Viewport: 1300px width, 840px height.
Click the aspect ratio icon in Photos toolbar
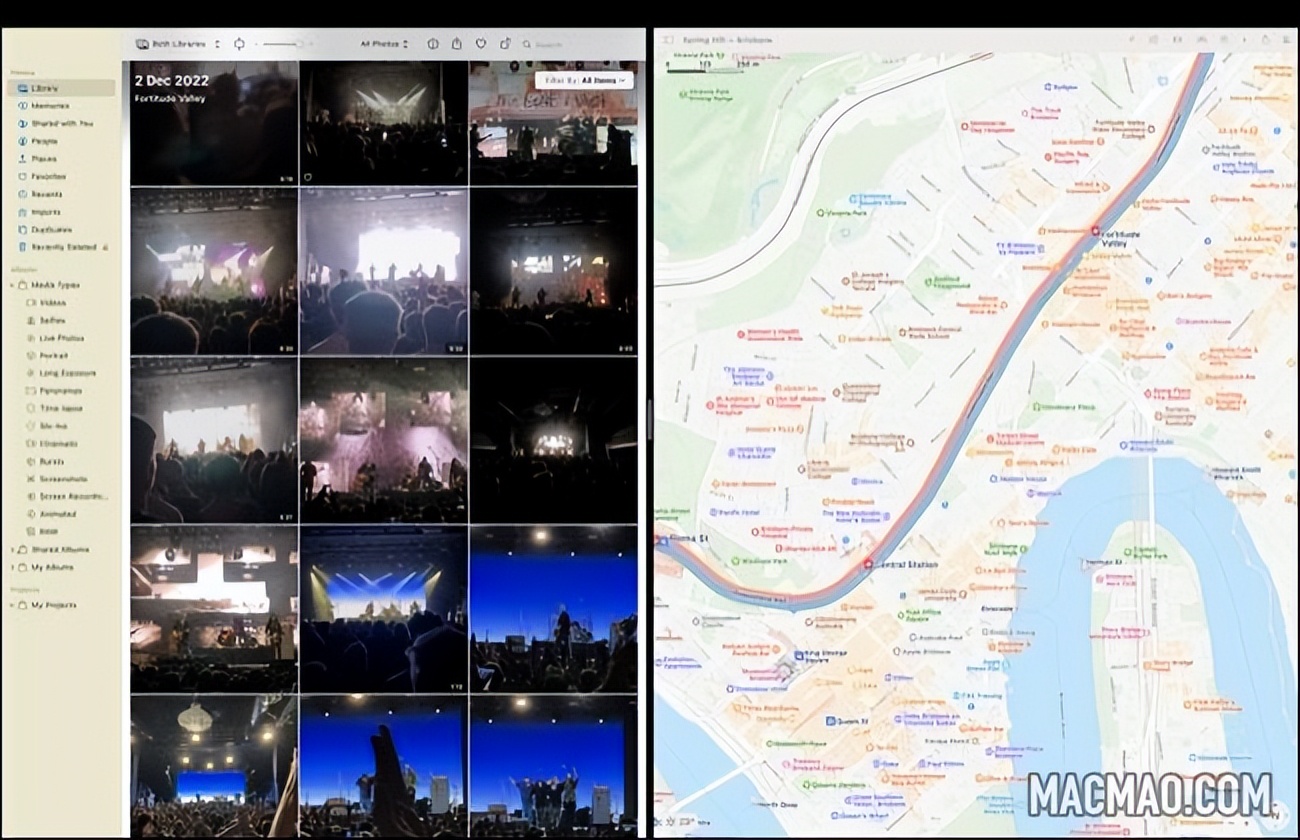(x=239, y=44)
